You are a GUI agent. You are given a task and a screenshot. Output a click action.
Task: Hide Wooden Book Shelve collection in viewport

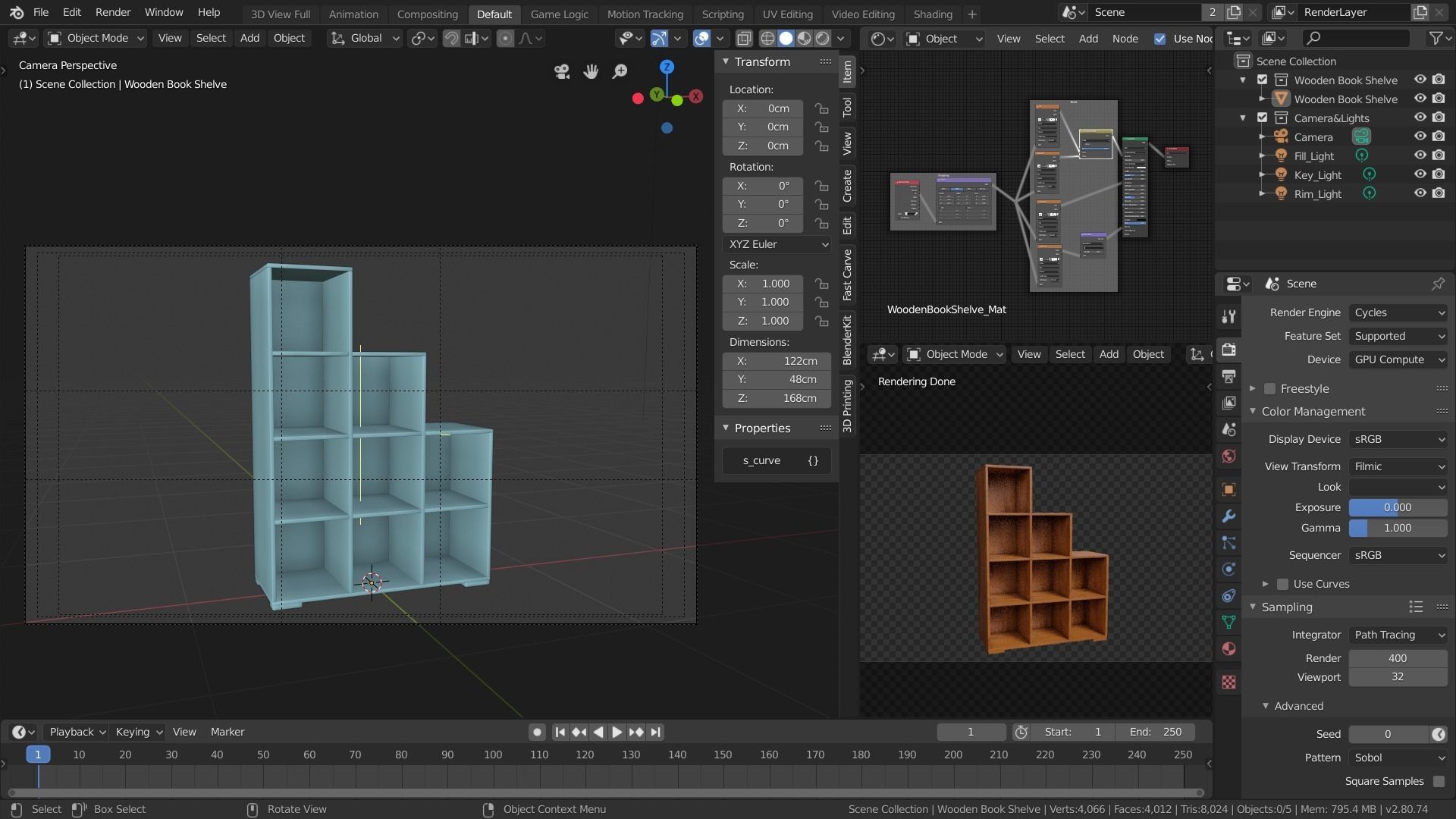1420,80
